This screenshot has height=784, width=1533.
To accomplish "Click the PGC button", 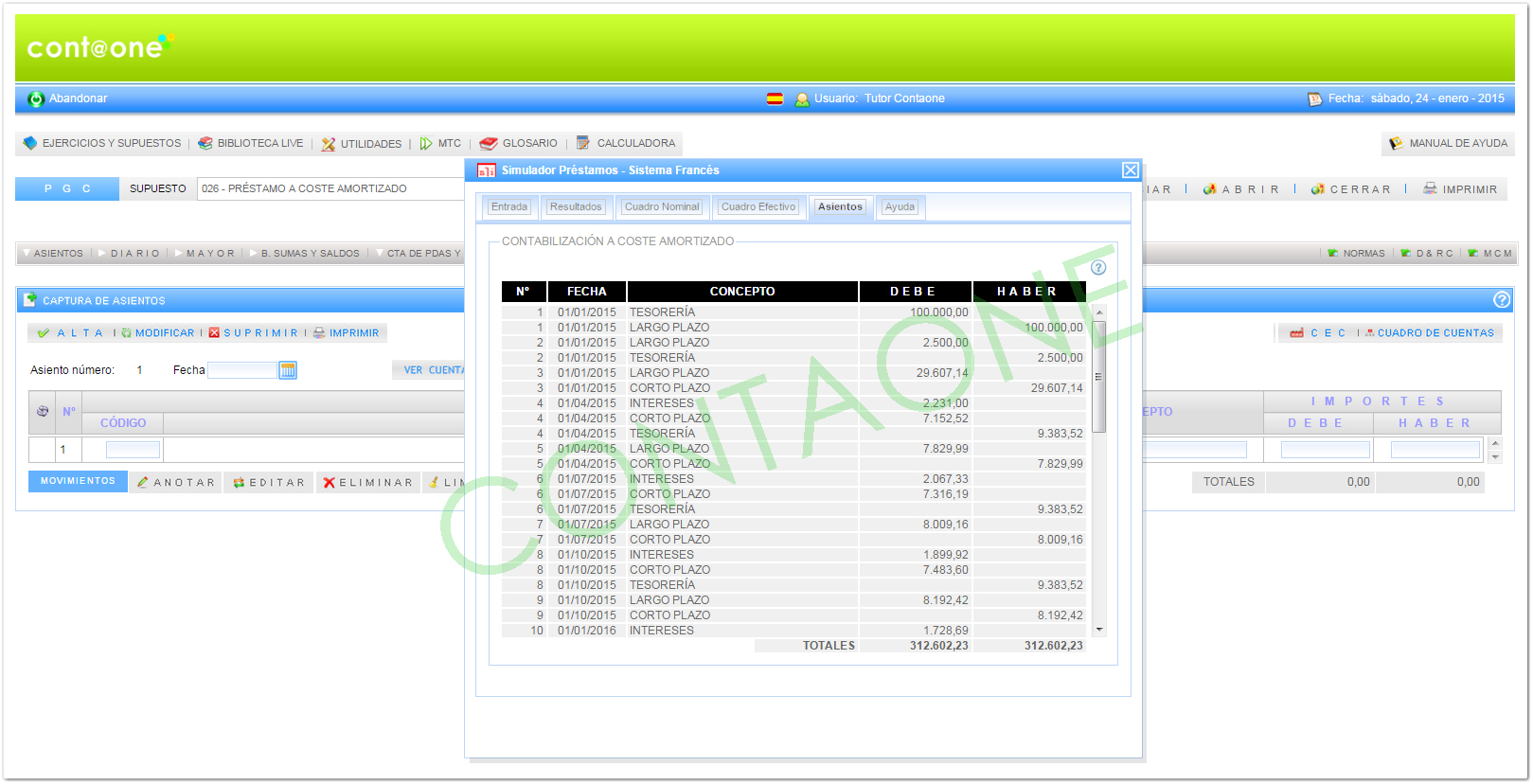I will click(x=67, y=188).
